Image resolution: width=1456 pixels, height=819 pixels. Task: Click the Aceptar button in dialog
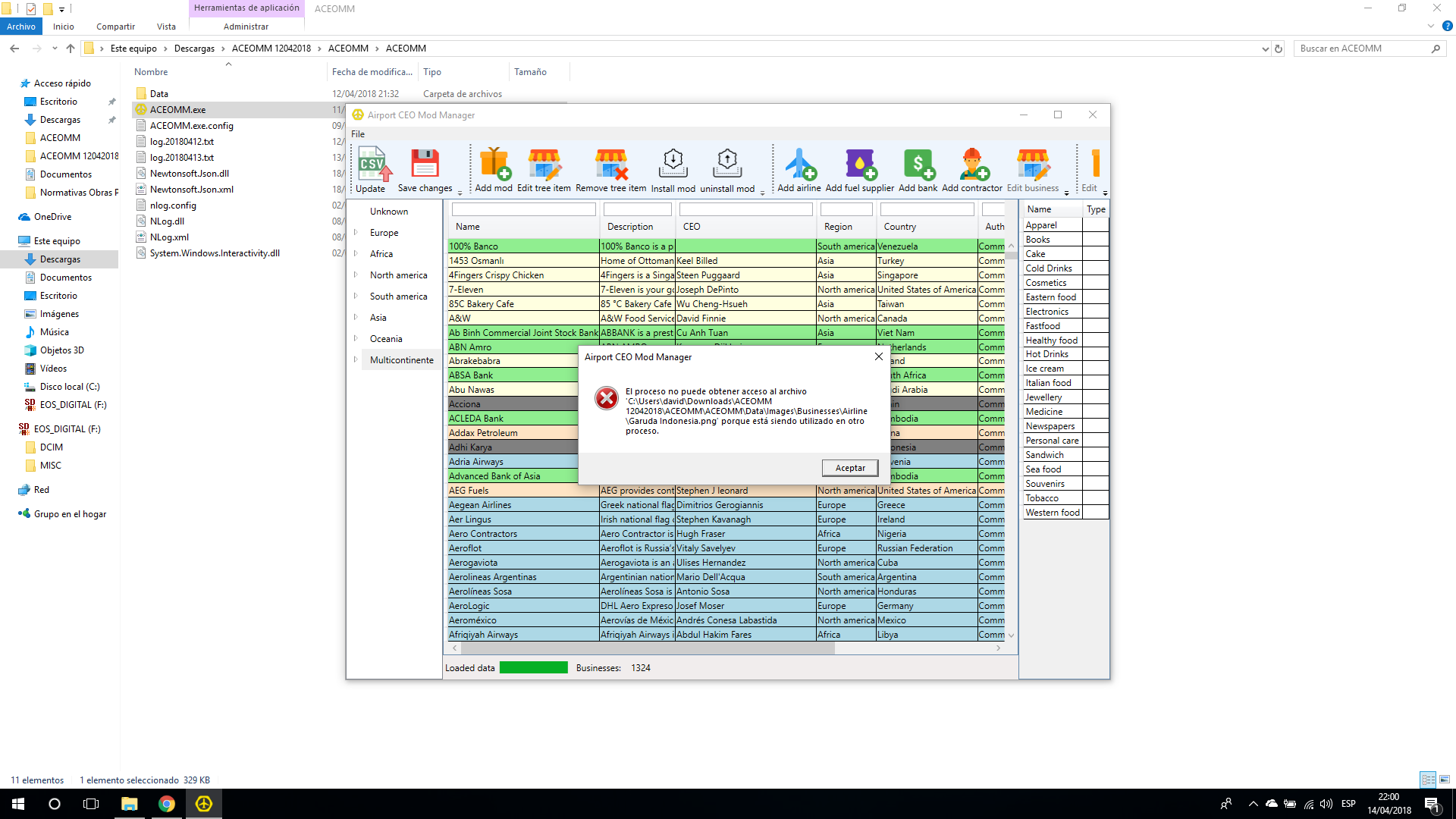850,468
